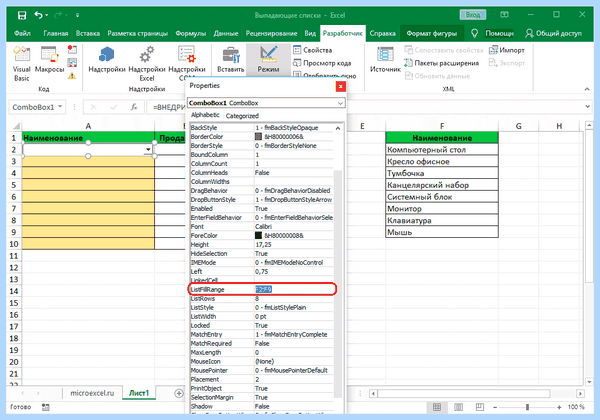Switch to Normal view icon
Screen dimensions: 600x420
click(x=437, y=407)
